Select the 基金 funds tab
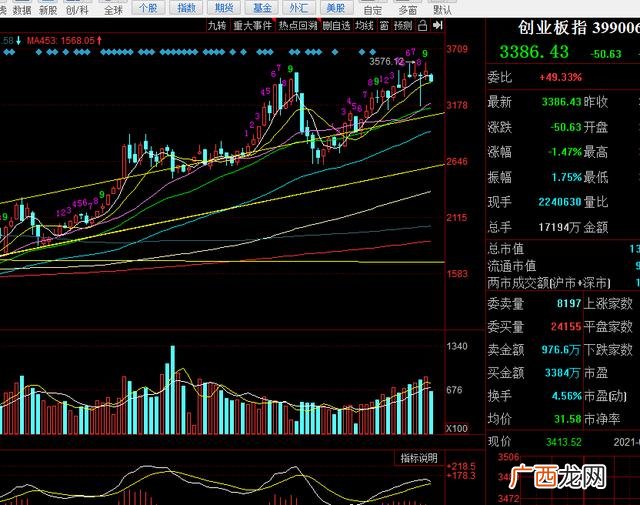Image resolution: width=640 pixels, height=505 pixels. (262, 7)
